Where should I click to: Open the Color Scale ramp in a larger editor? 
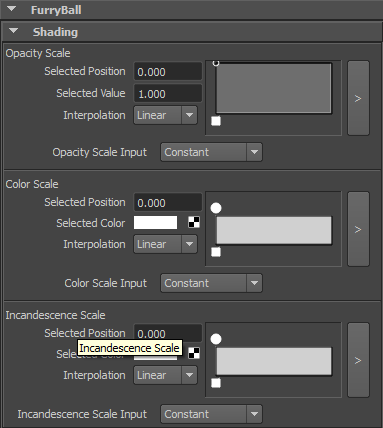click(358, 229)
